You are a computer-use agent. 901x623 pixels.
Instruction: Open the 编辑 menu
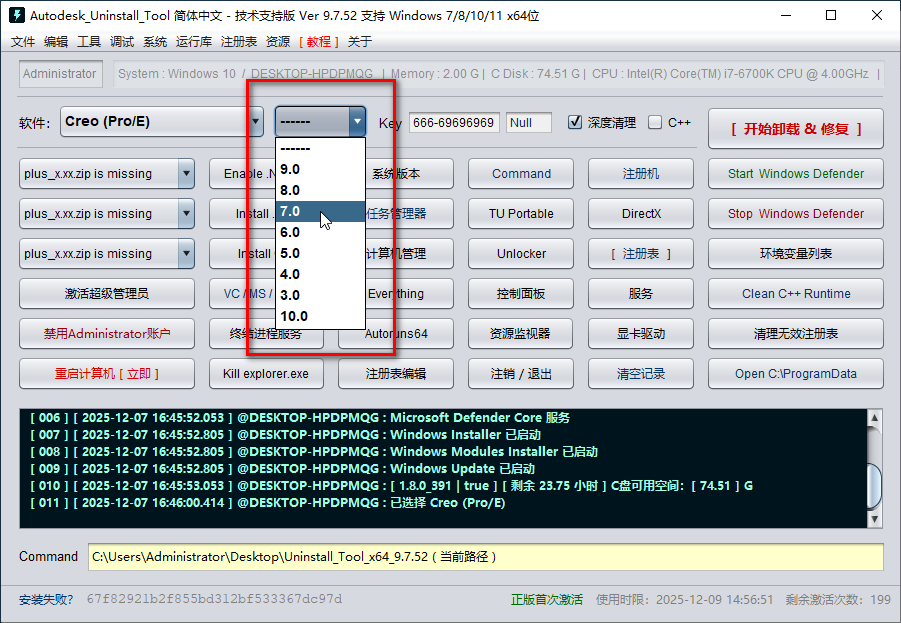(56, 41)
